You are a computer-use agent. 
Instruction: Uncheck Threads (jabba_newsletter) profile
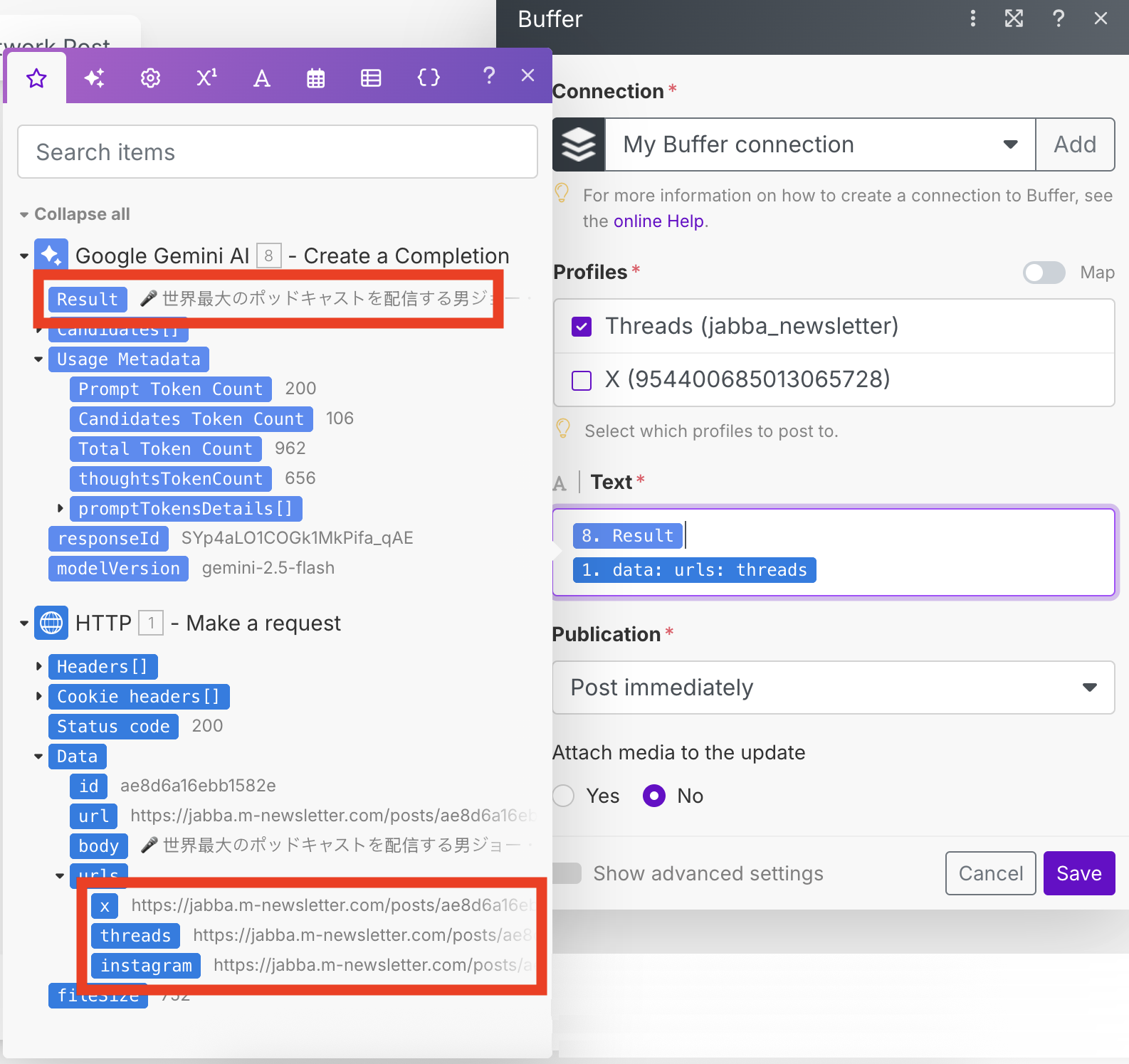point(582,327)
